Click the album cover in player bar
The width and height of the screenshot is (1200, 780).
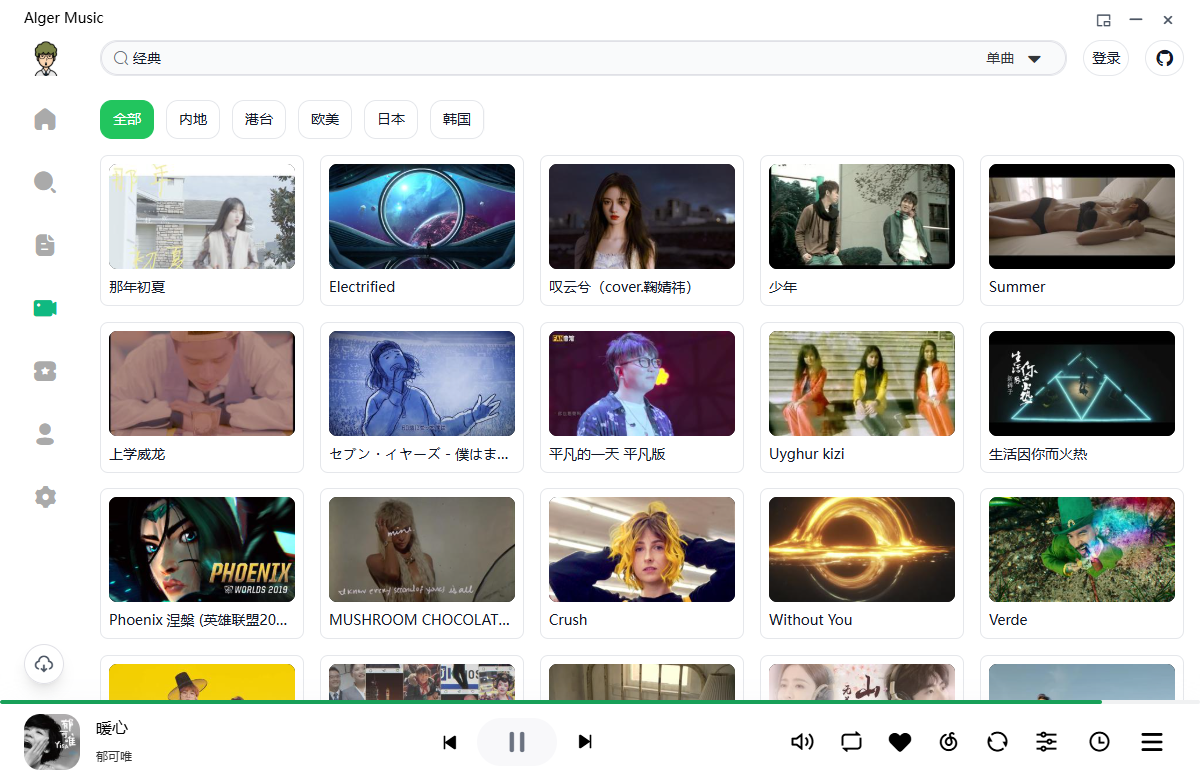coord(52,742)
